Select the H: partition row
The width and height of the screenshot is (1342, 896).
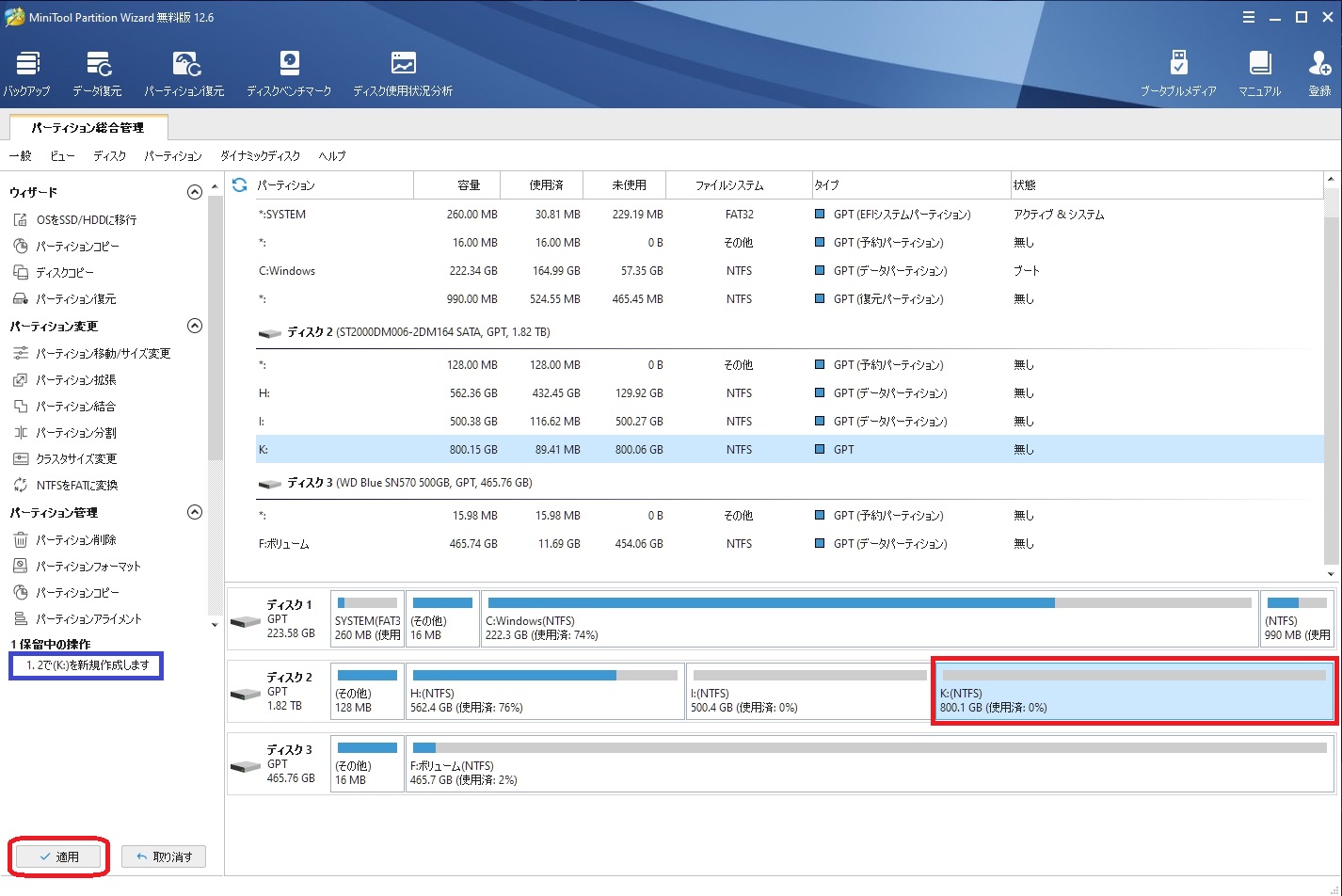(x=790, y=393)
